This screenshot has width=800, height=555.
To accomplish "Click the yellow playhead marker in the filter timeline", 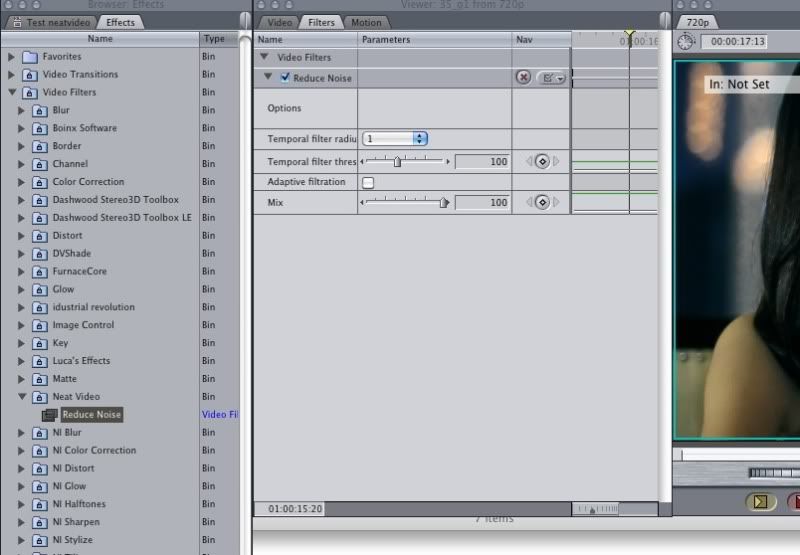I will [629, 35].
